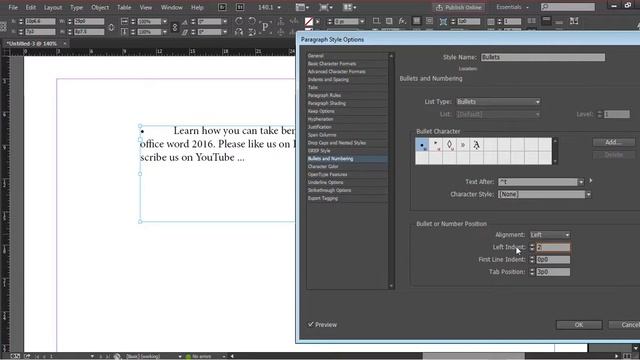This screenshot has width=640, height=360.
Task: Open the Type menu
Action: (76, 7)
